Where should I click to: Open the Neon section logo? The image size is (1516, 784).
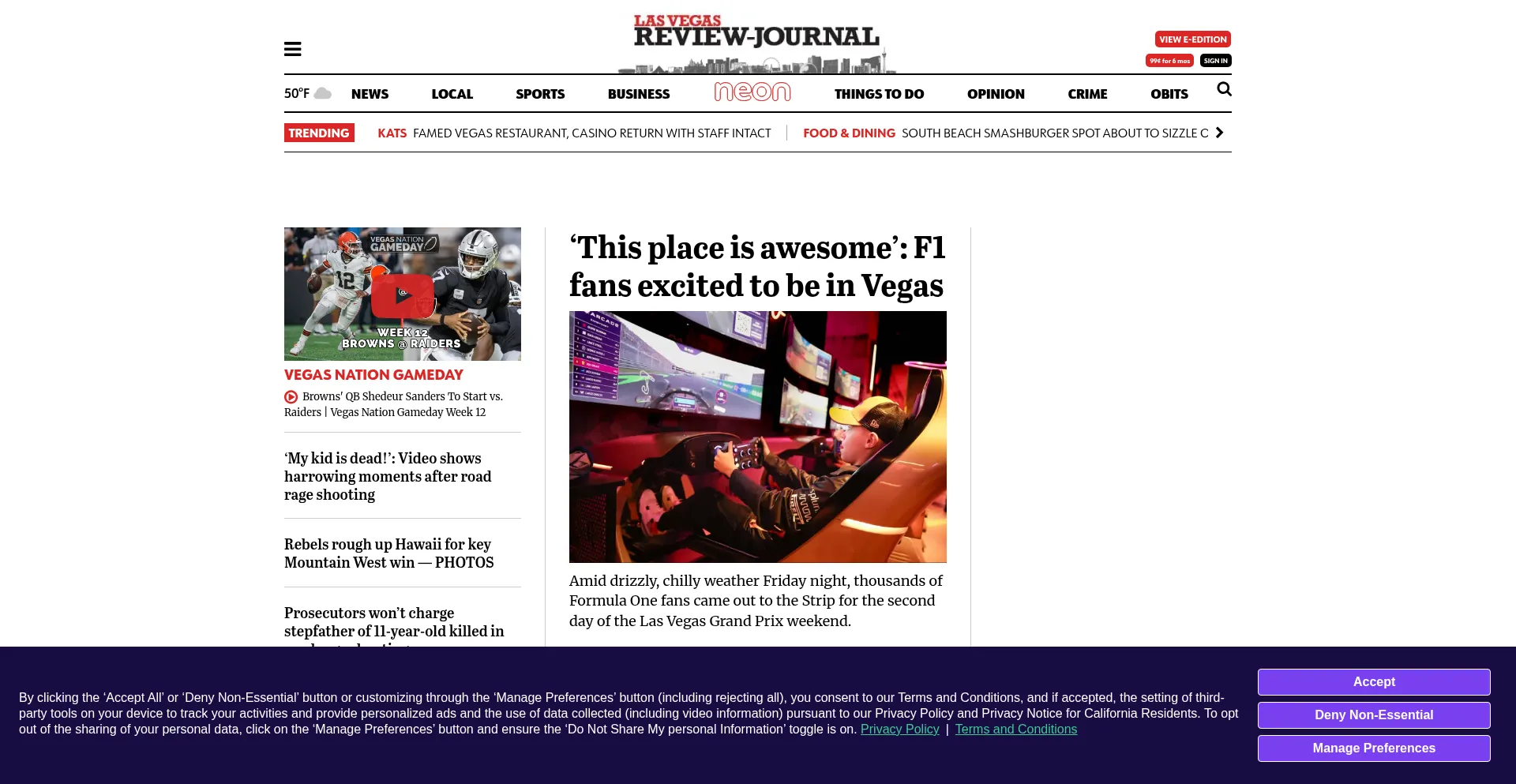click(752, 92)
